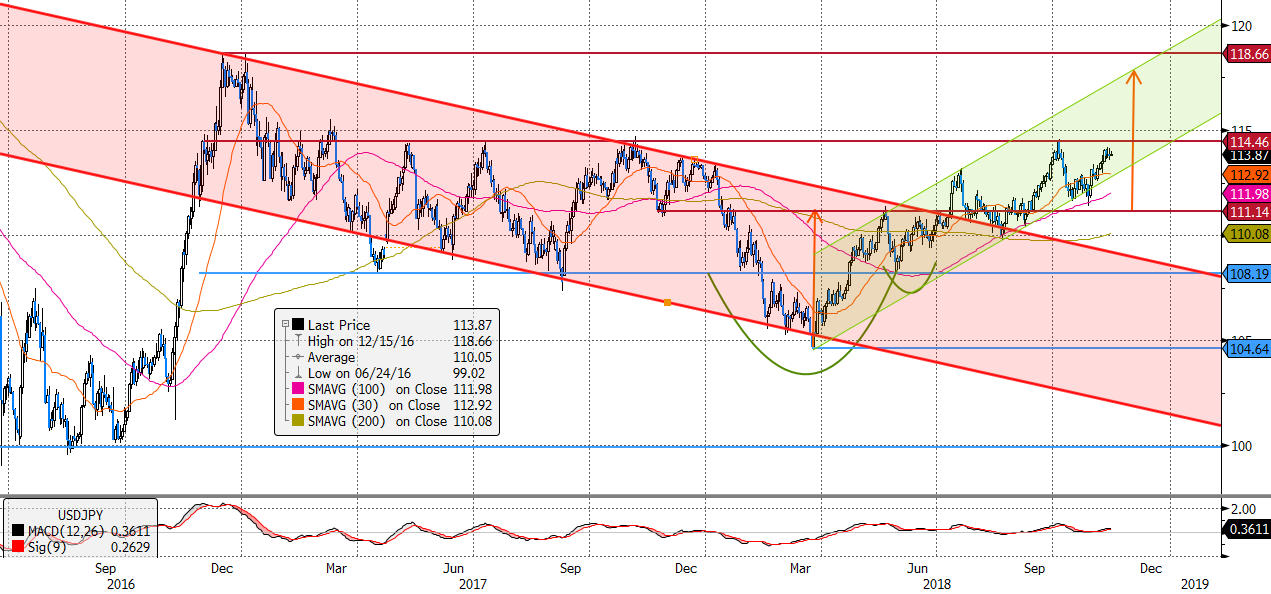Click the 2019 year label on time axis
The width and height of the screenshot is (1271, 594).
coord(1194,582)
